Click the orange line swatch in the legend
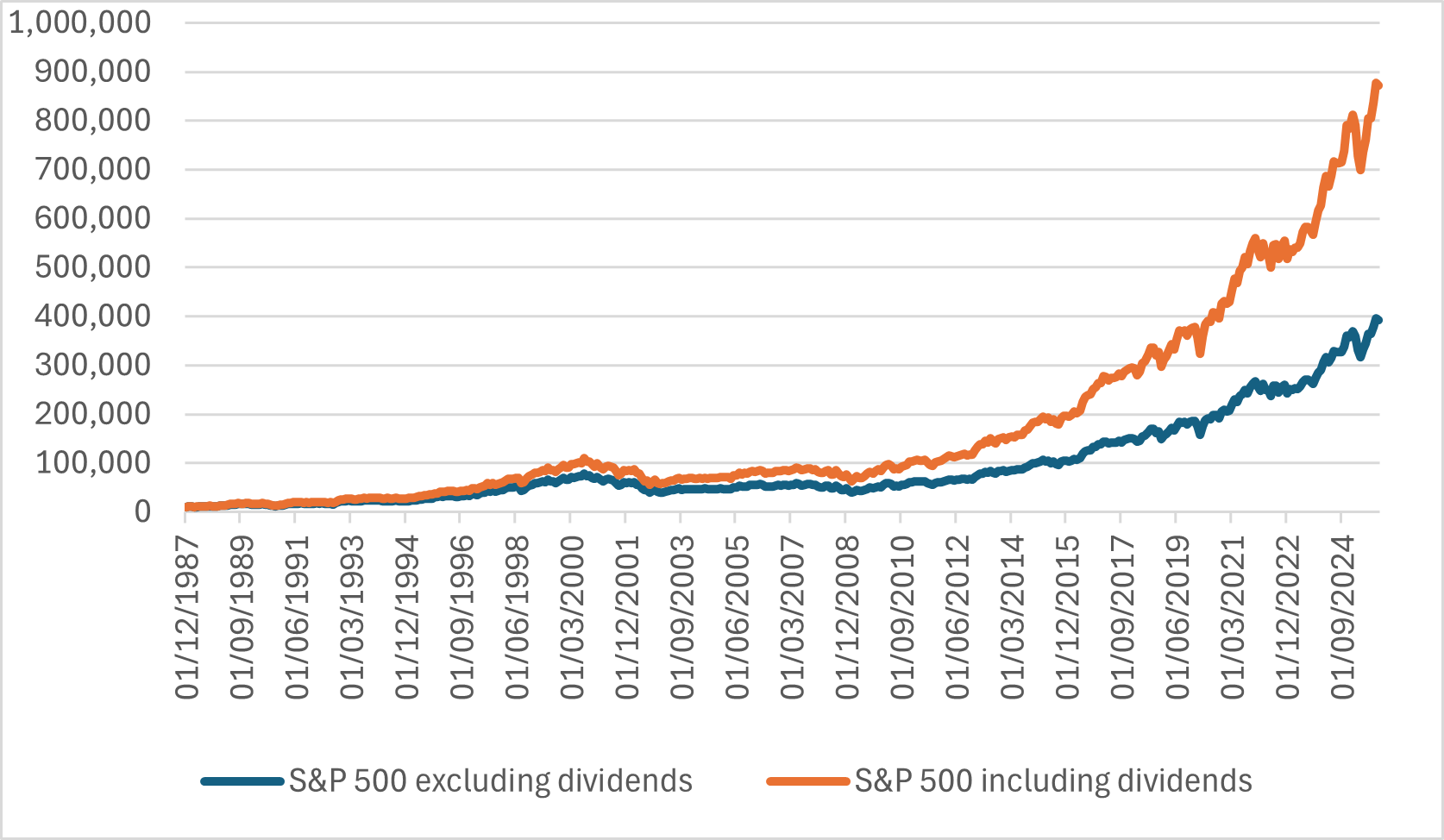Viewport: 1444px width, 840px height. pos(808,782)
